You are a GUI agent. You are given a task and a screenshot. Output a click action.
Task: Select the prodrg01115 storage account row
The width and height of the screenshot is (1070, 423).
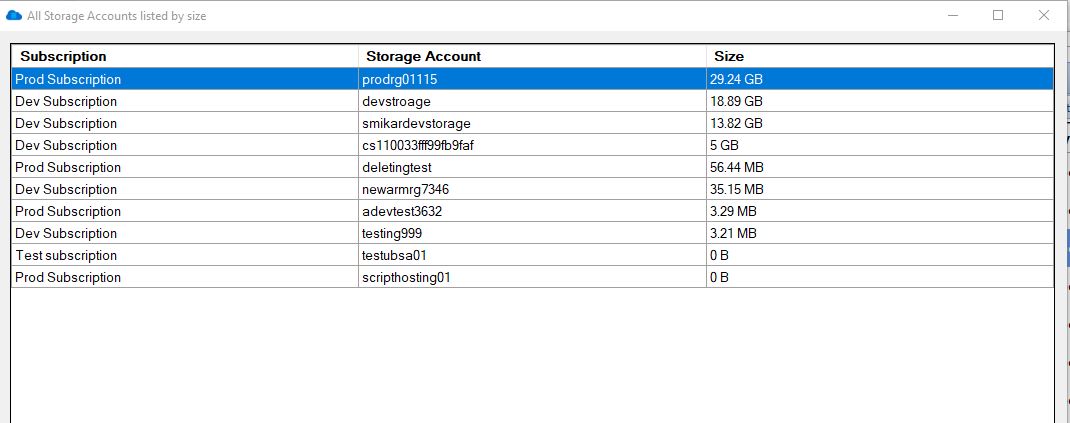point(532,79)
